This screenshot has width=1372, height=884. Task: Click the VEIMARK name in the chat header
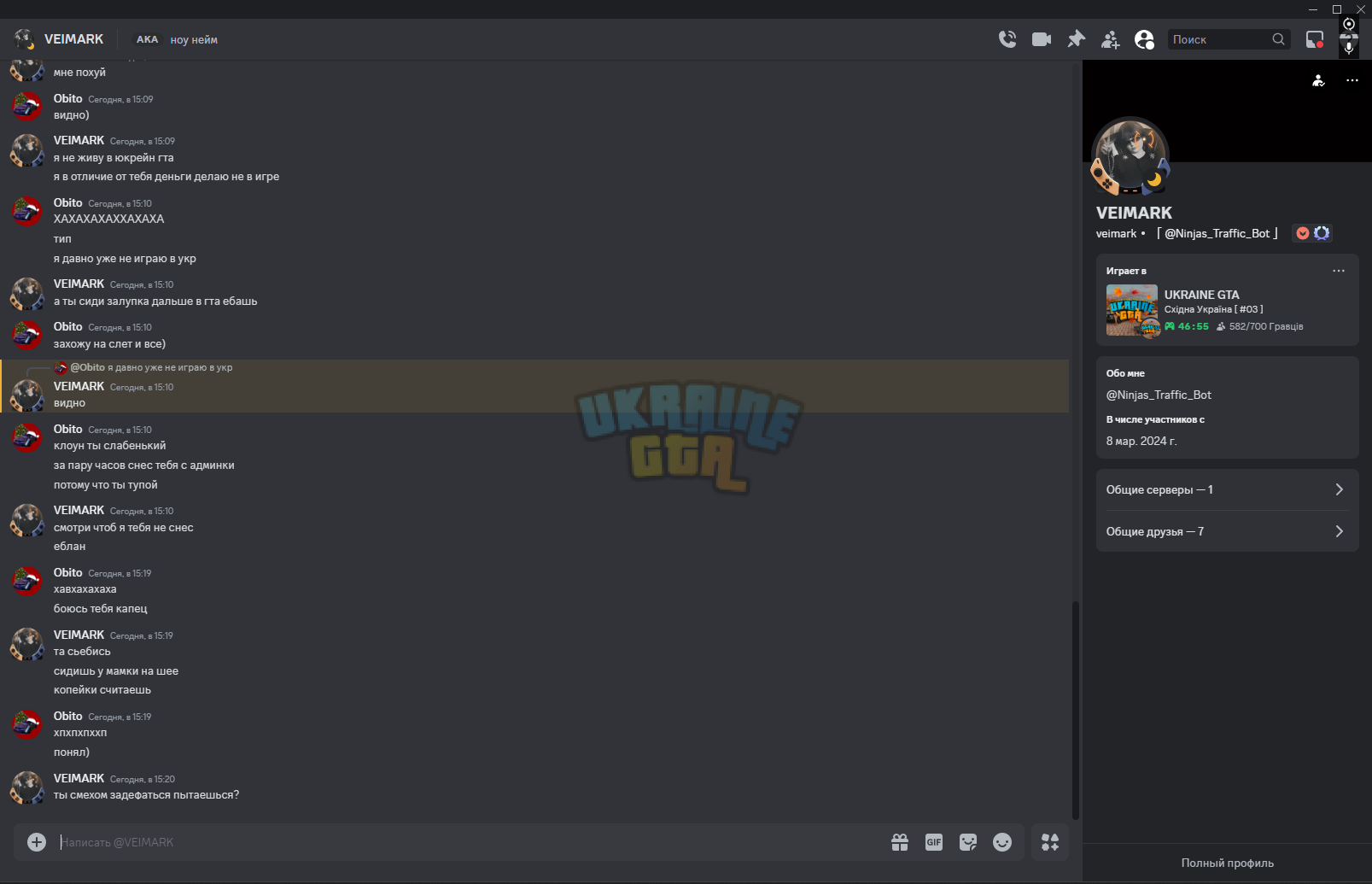coord(73,39)
